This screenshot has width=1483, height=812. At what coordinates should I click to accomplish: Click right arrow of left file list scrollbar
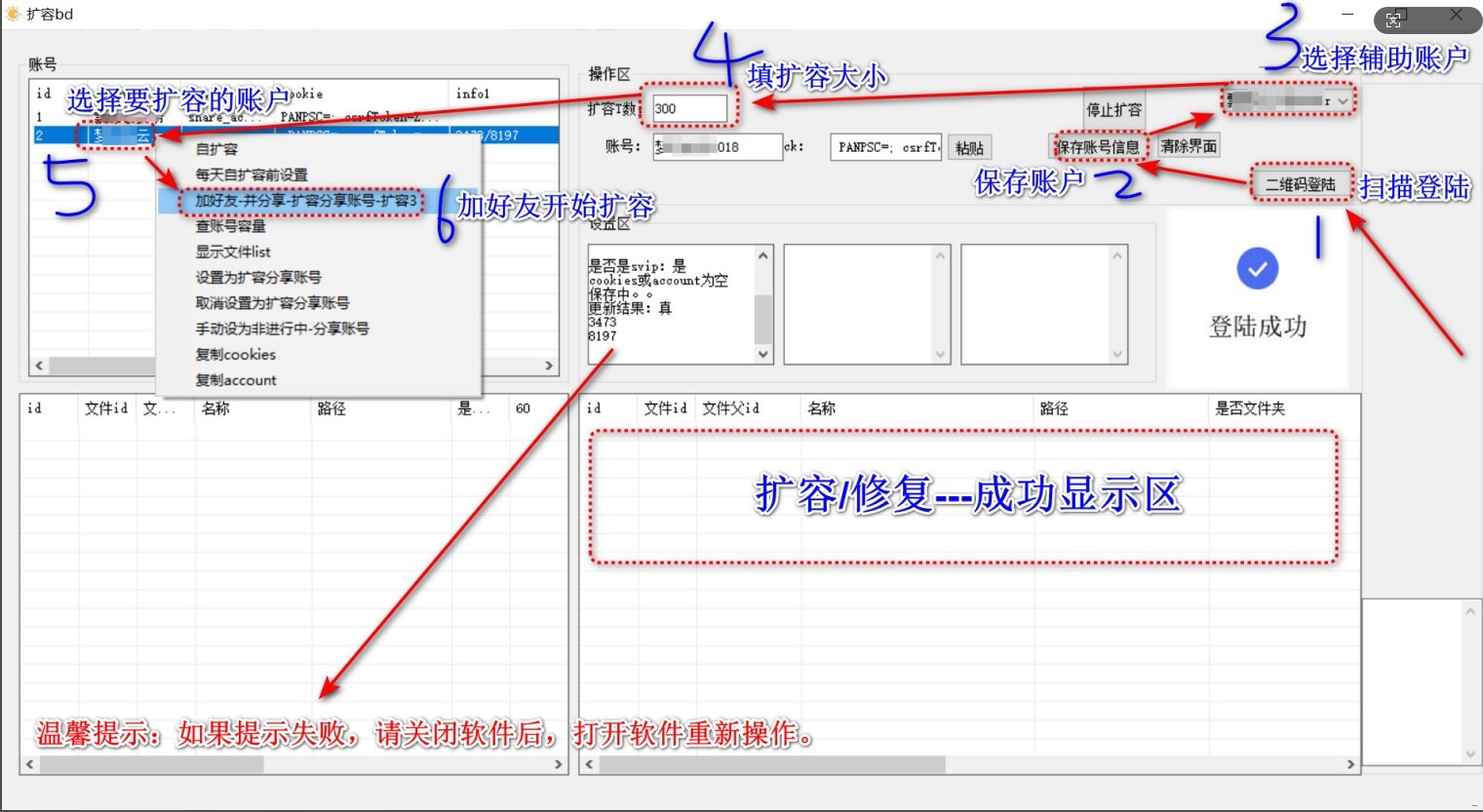click(559, 764)
